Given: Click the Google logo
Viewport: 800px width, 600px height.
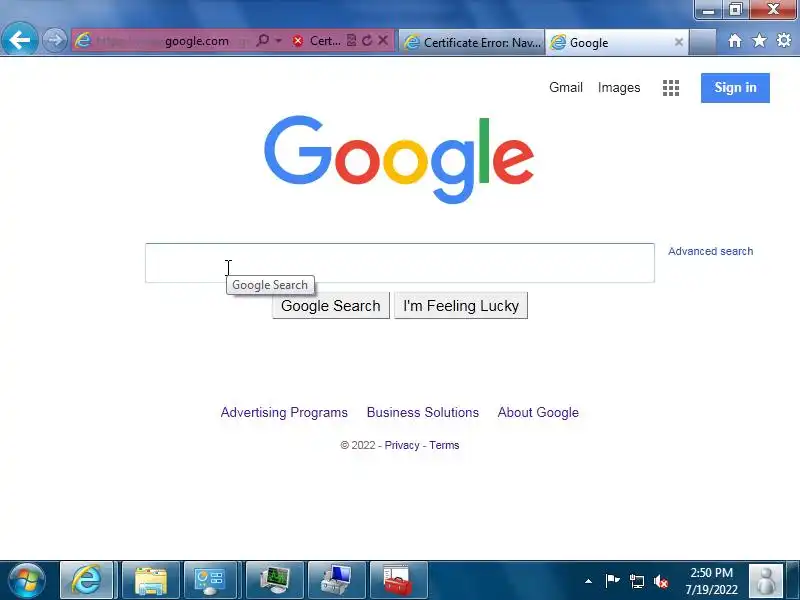Looking at the screenshot, I should coord(399,160).
